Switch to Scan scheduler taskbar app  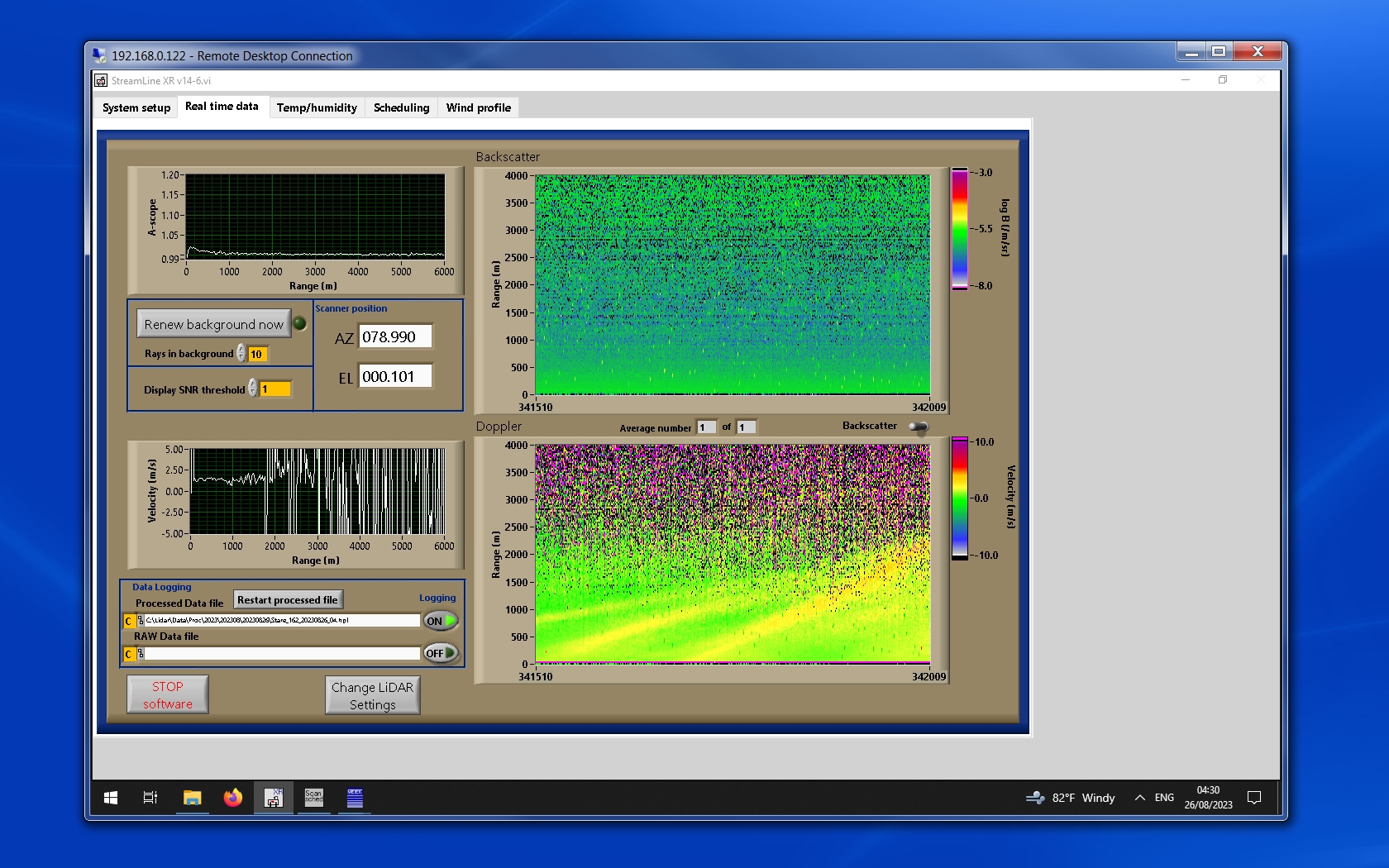[314, 798]
